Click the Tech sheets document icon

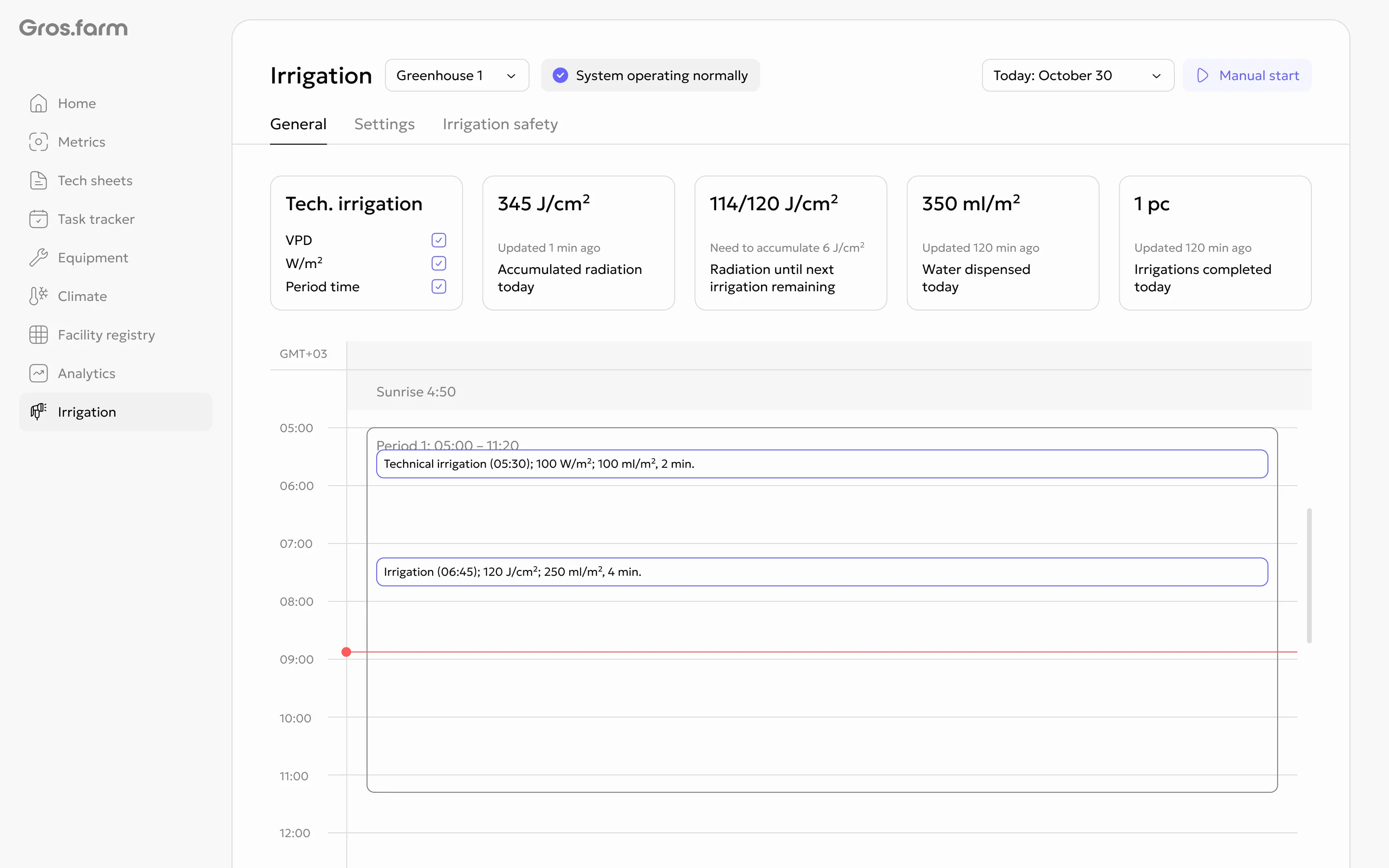[39, 180]
